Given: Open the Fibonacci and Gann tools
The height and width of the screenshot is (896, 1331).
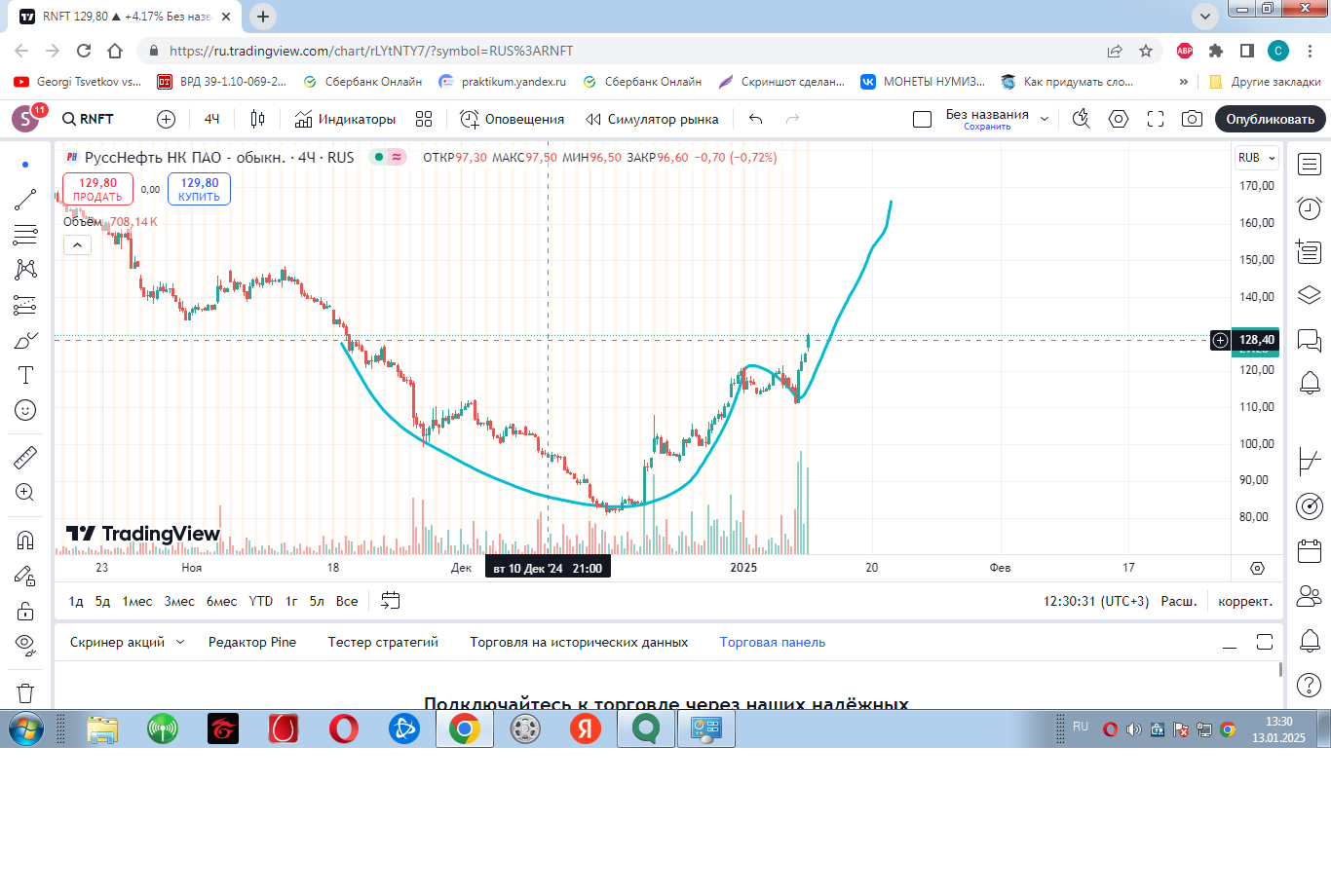Looking at the screenshot, I should coord(25,235).
